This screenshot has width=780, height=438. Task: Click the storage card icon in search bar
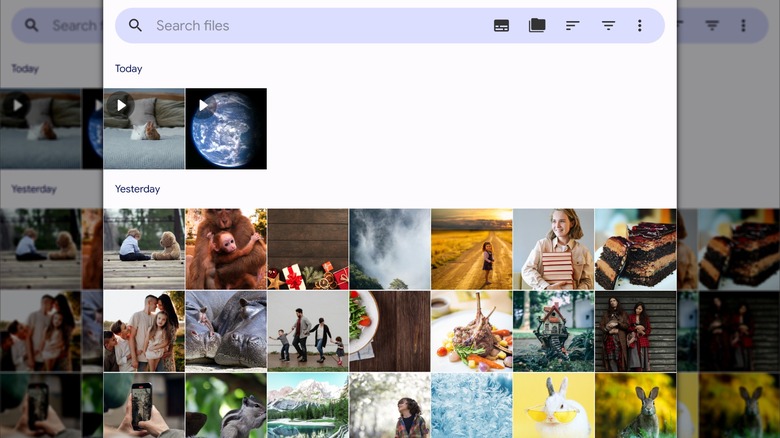pos(502,26)
